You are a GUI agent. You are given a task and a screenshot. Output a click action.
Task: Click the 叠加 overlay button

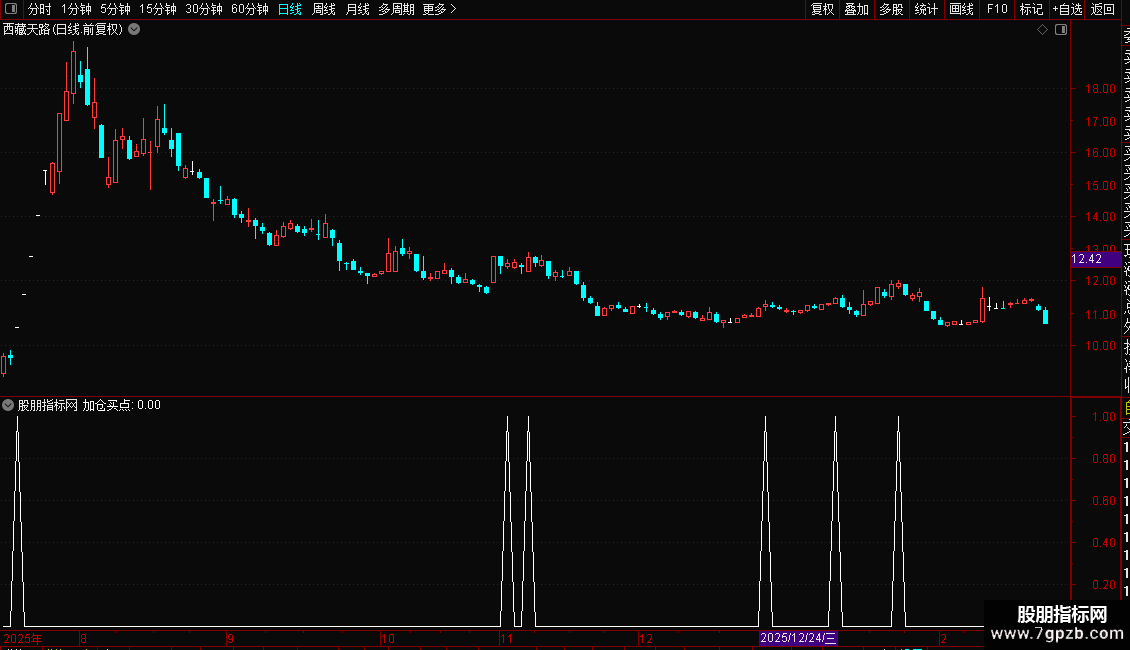[x=857, y=9]
